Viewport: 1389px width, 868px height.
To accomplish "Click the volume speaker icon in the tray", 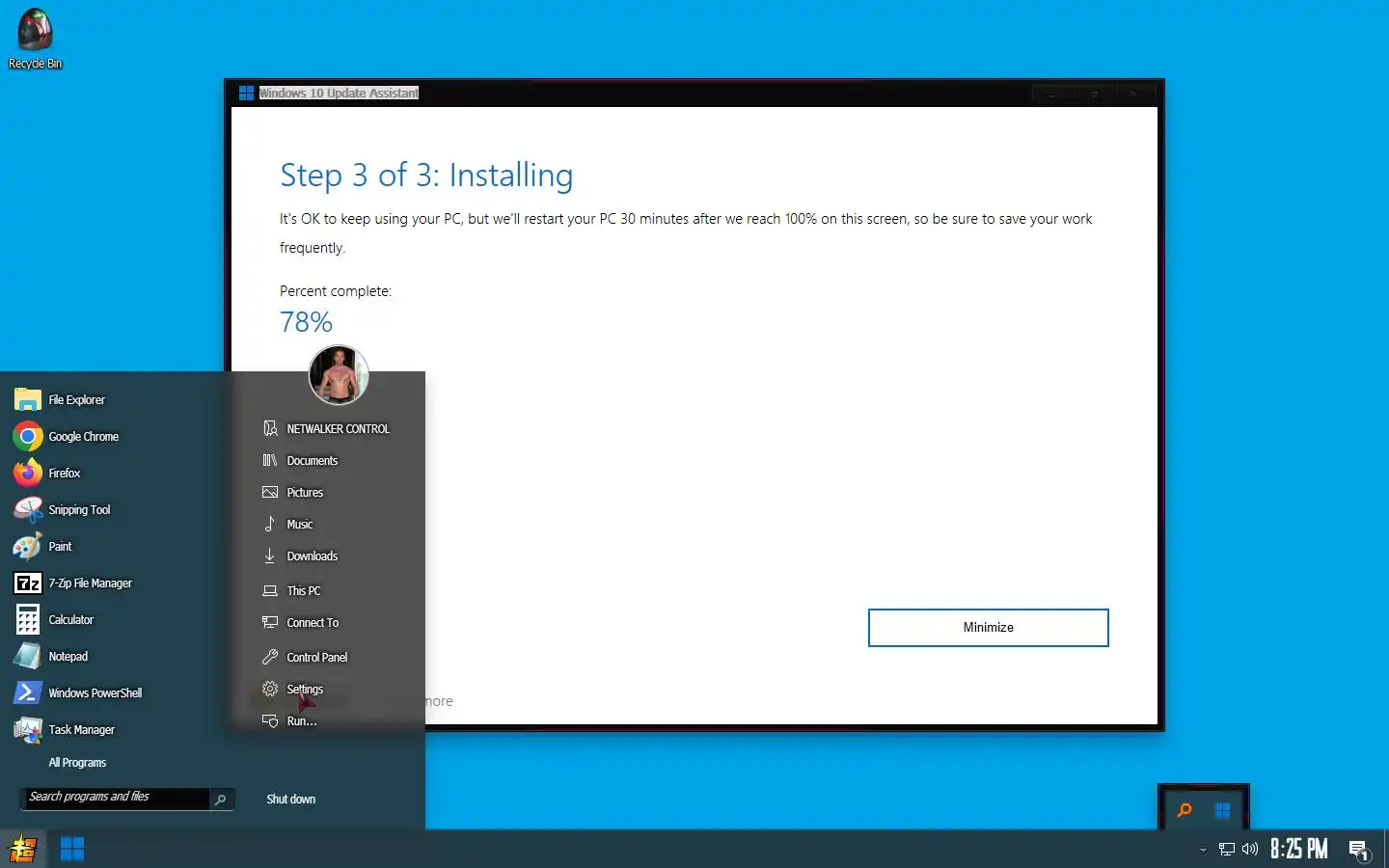I will point(1250,849).
